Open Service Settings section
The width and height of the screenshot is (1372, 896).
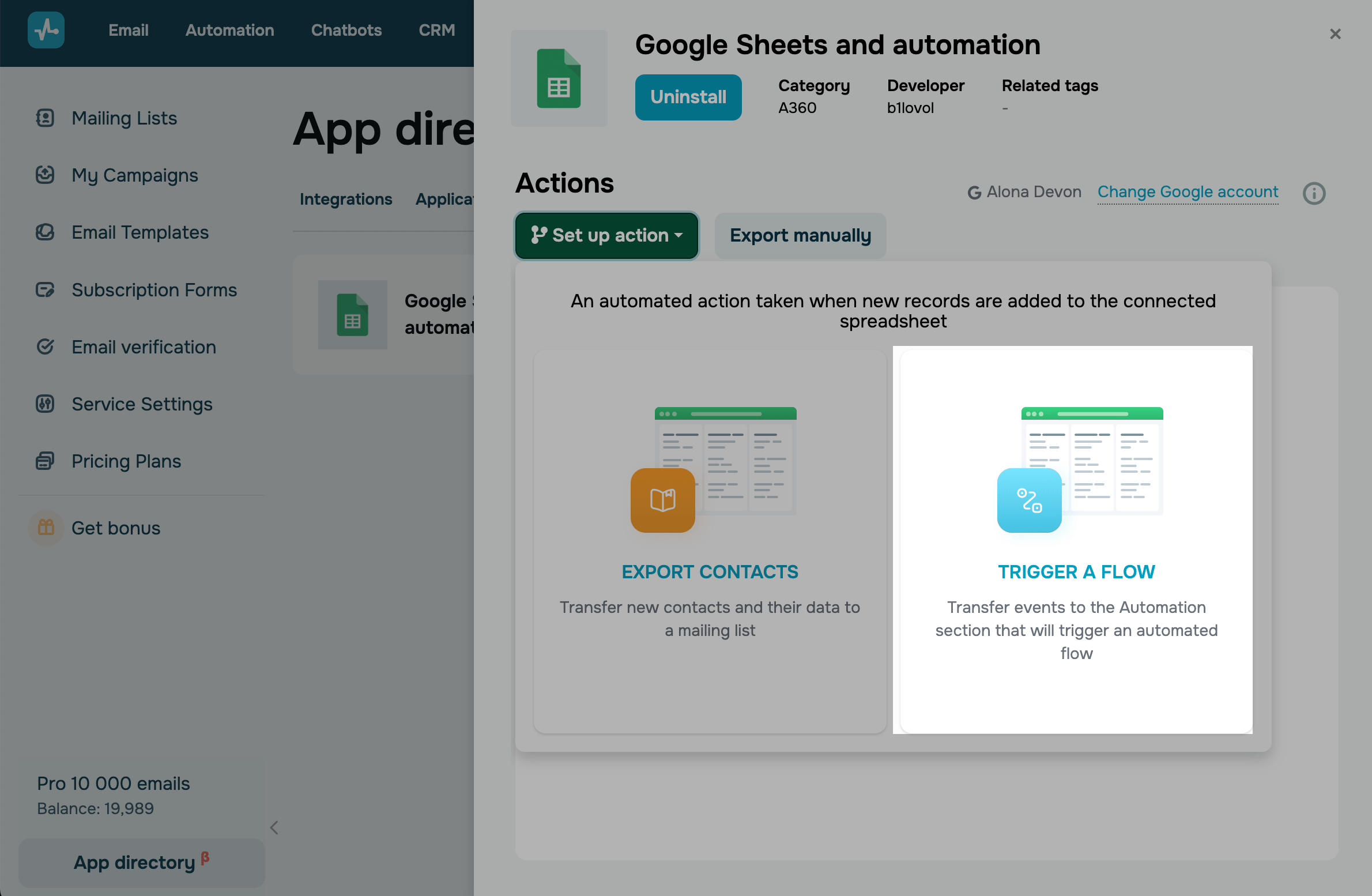pos(142,404)
